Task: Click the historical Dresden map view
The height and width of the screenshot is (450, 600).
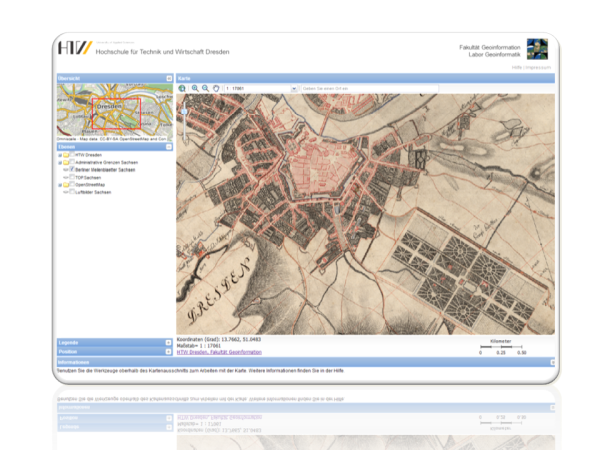Action: click(365, 214)
